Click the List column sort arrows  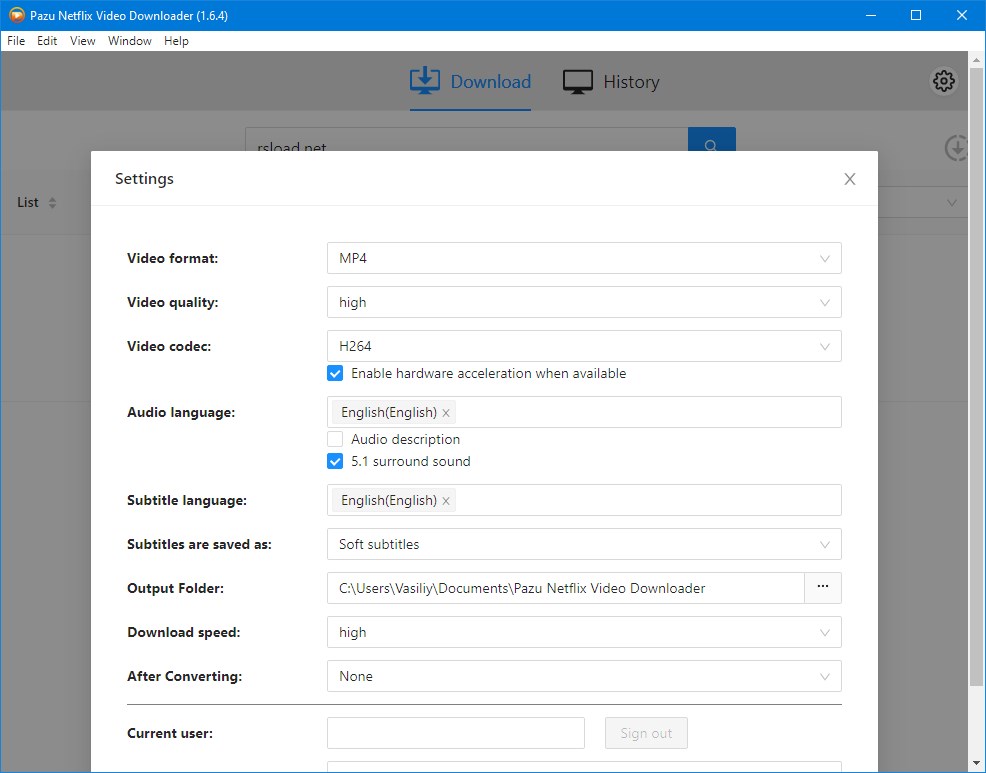point(52,203)
